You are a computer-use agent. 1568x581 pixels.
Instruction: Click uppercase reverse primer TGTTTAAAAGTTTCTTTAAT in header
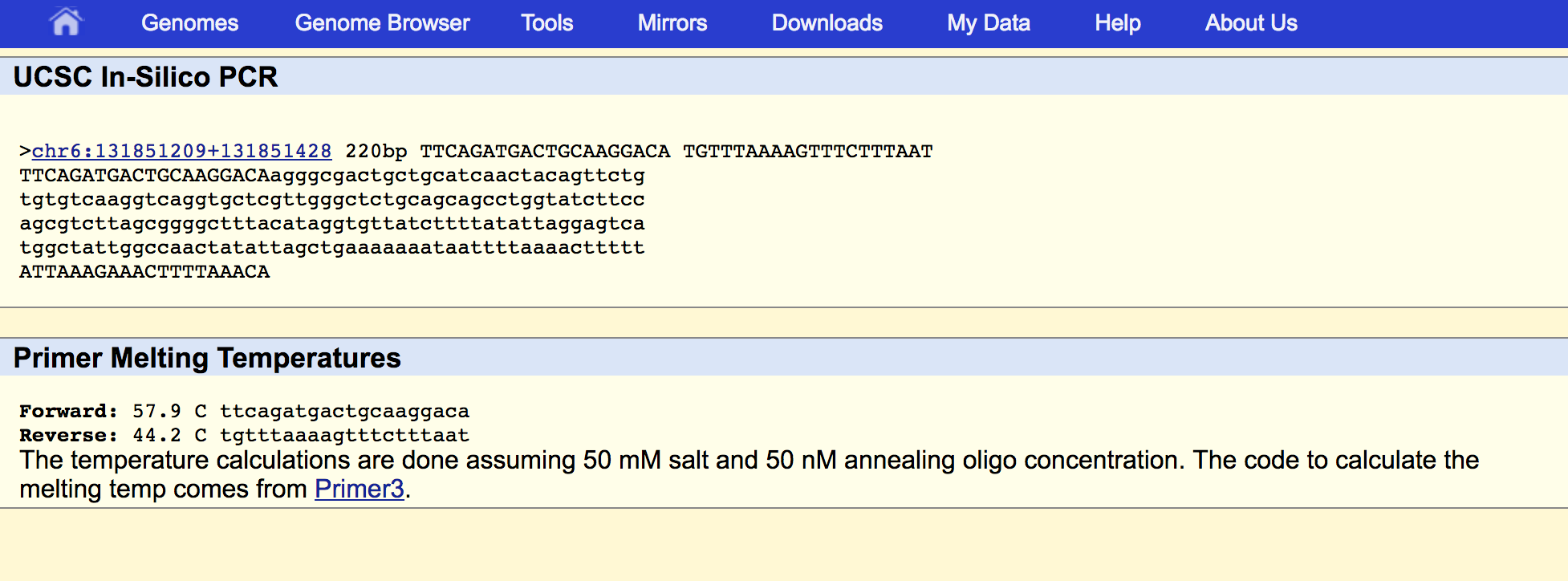pos(807,151)
